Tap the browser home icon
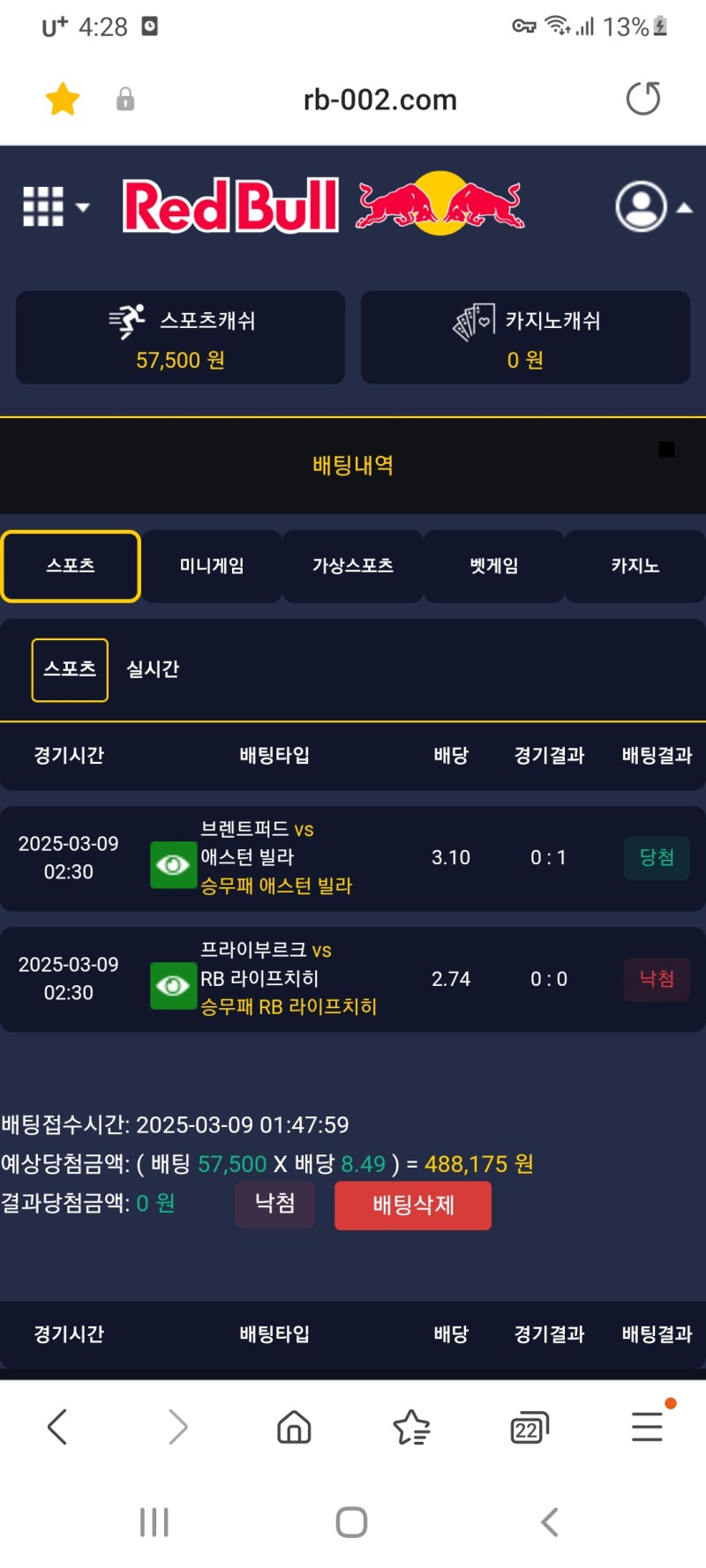 click(x=294, y=1426)
